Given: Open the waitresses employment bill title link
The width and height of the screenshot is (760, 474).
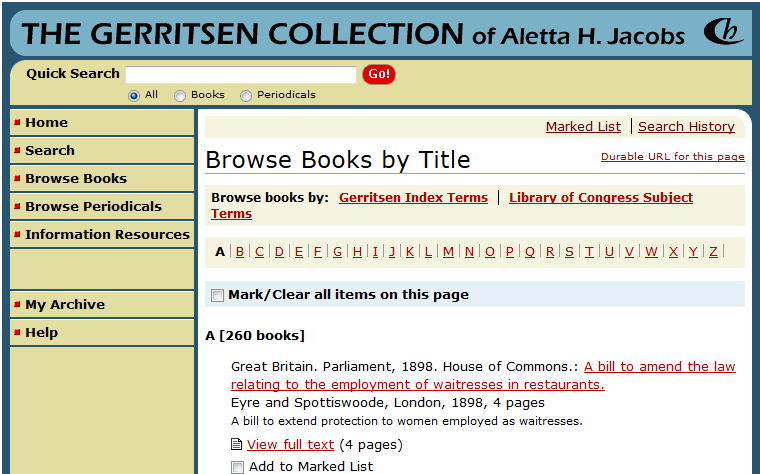Looking at the screenshot, I should [418, 385].
